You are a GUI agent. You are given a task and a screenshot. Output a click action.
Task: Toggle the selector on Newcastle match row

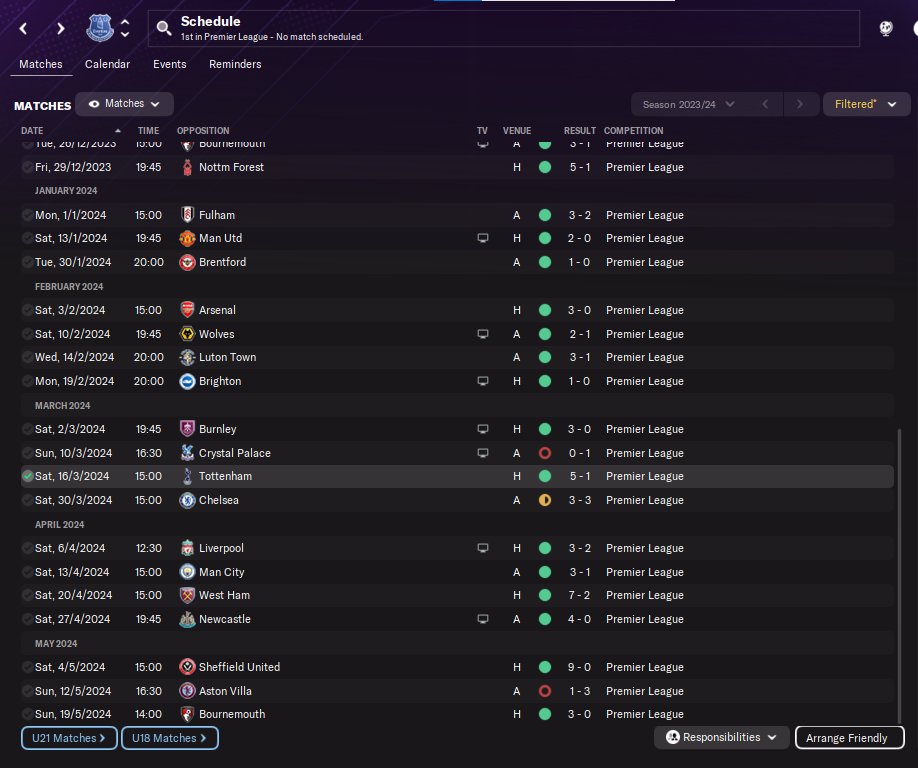point(27,619)
